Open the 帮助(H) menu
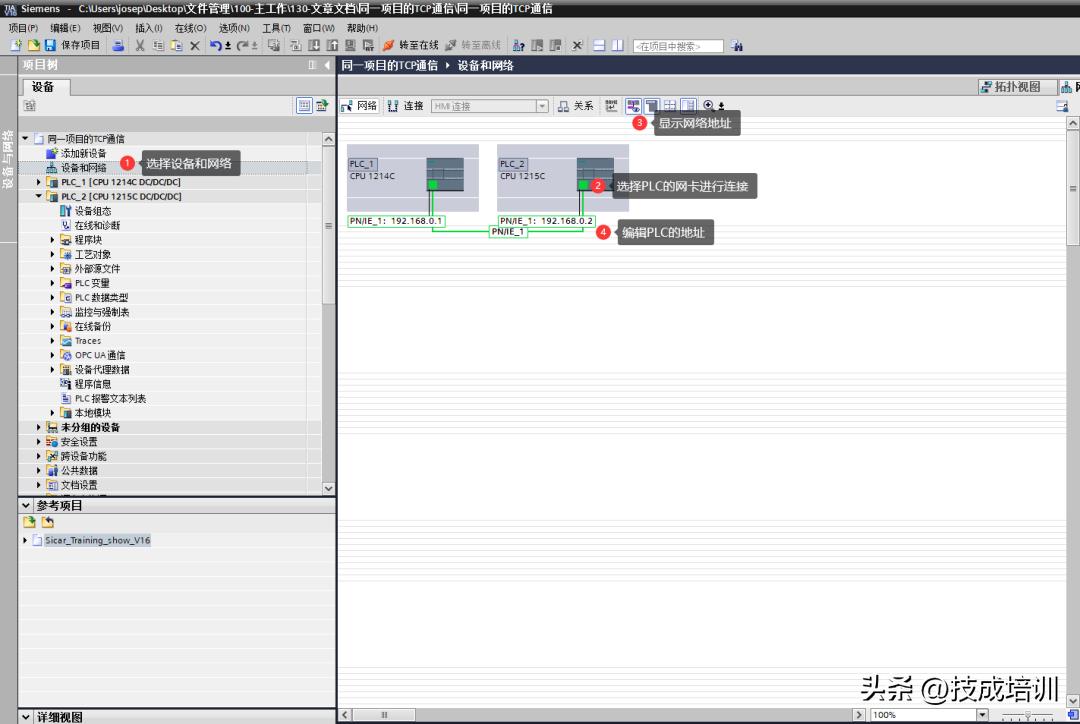The image size is (1080, 724). pos(362,28)
